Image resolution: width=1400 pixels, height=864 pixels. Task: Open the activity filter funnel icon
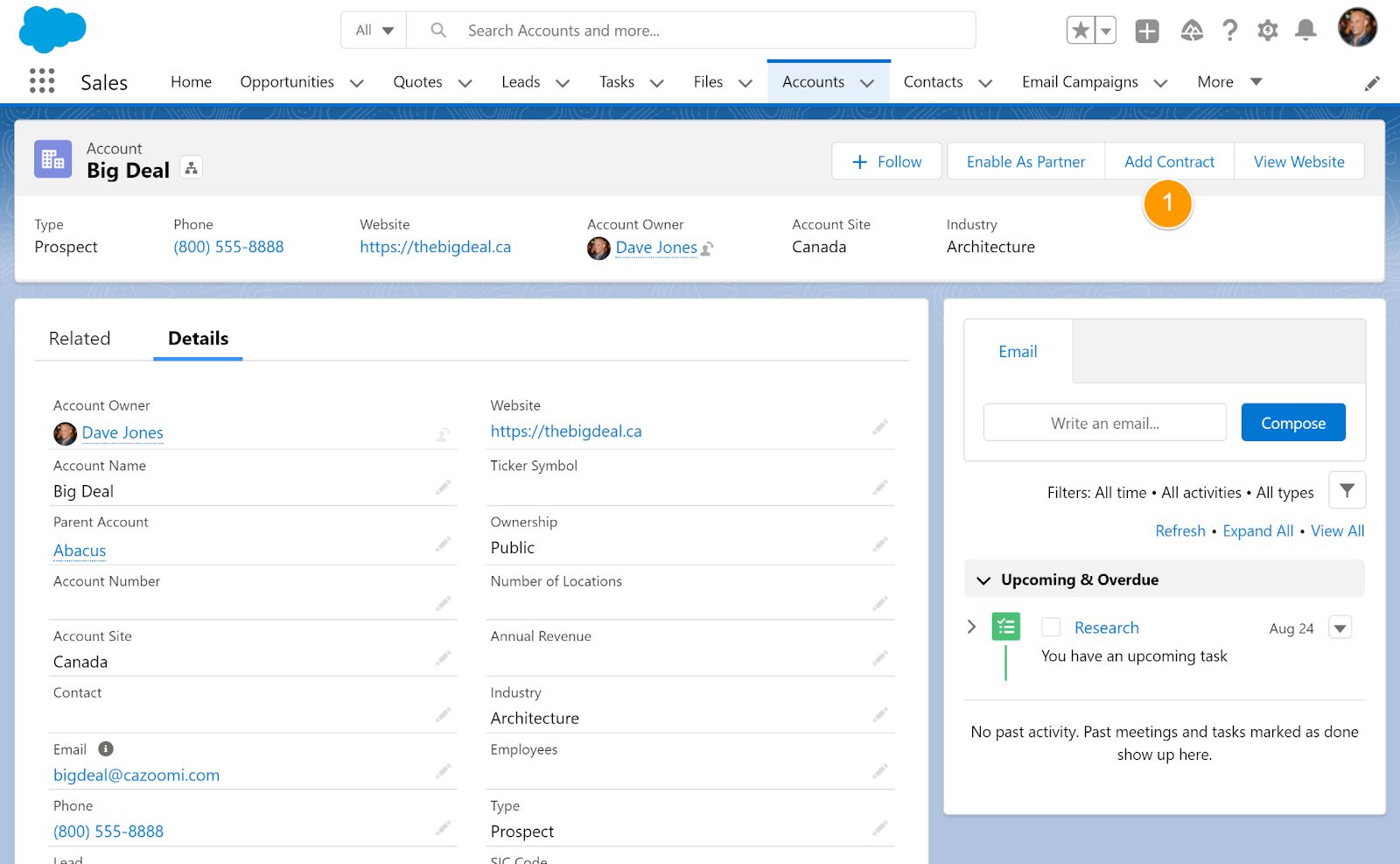click(x=1347, y=491)
